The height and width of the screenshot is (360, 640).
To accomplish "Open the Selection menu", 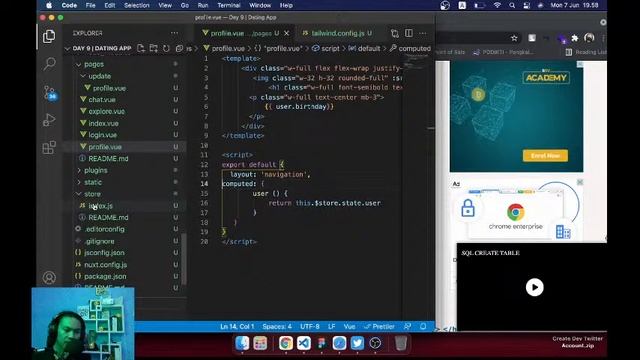I will (136, 5).
